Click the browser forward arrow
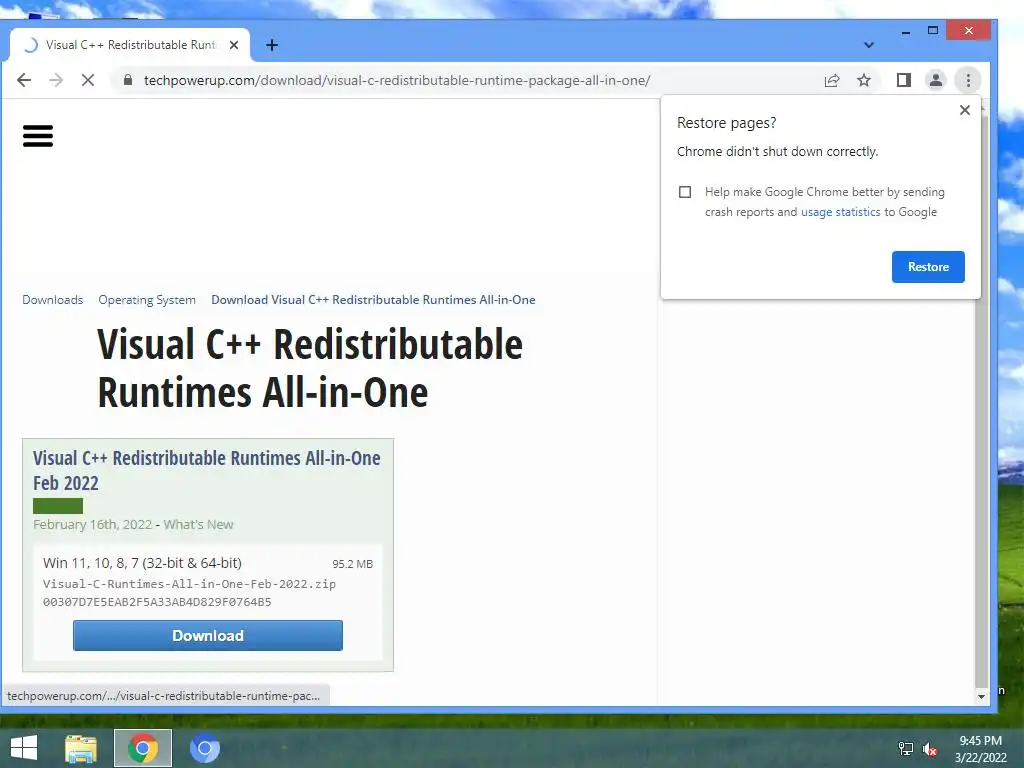Viewport: 1024px width, 768px height. [x=56, y=80]
